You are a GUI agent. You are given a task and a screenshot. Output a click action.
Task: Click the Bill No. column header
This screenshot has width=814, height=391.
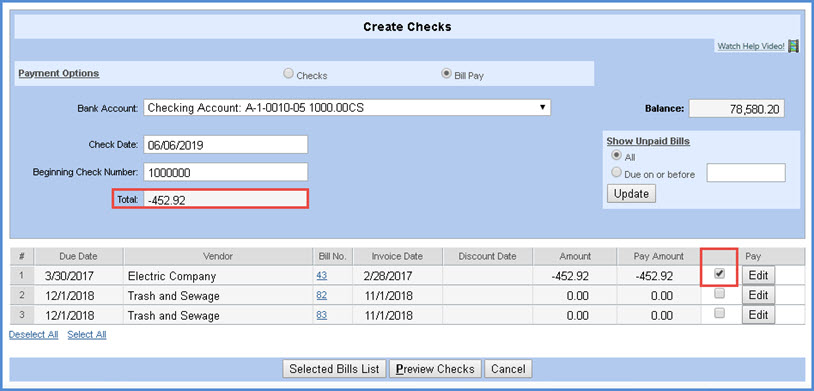[333, 256]
